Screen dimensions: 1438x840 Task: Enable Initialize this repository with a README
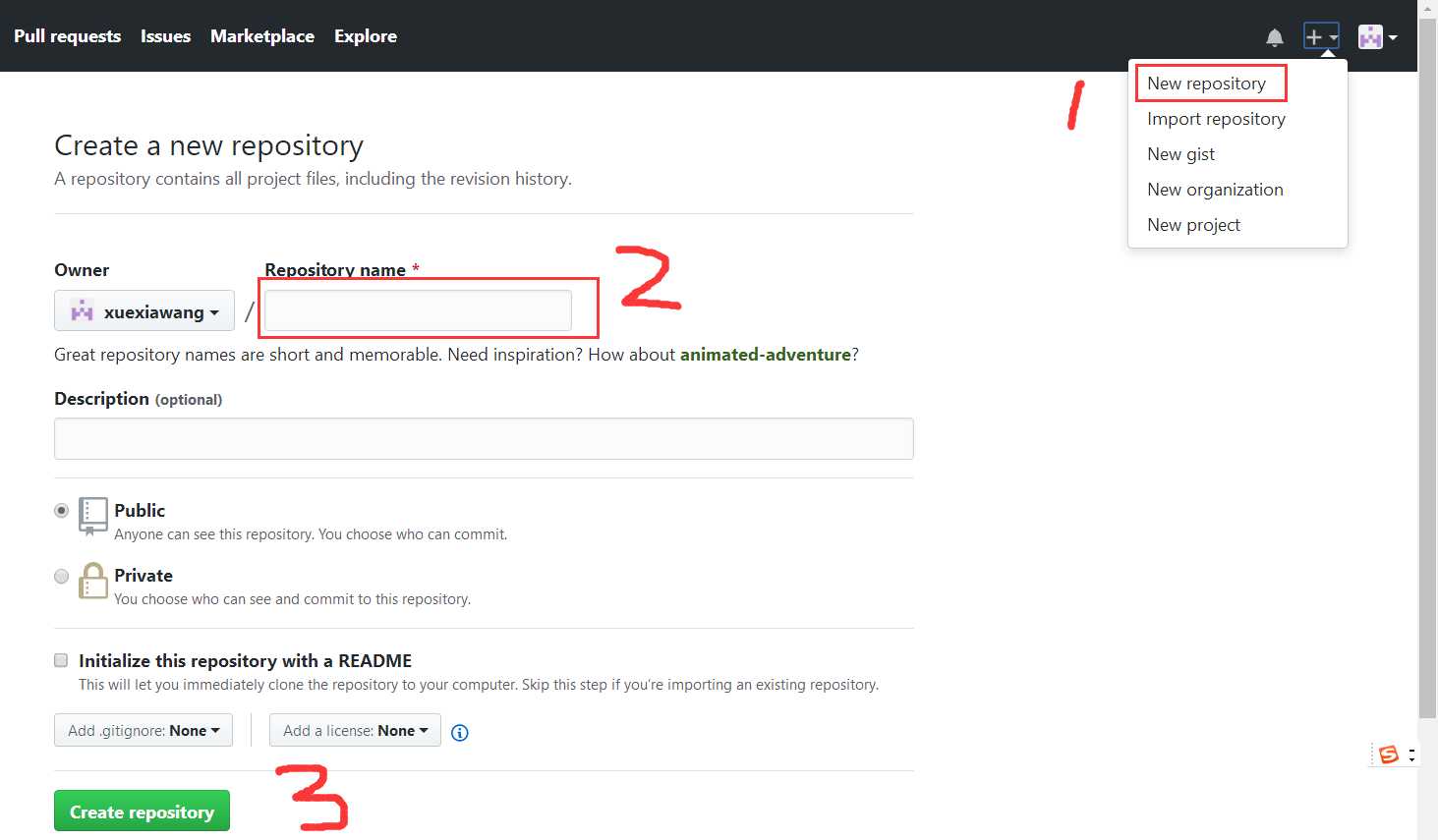click(61, 660)
